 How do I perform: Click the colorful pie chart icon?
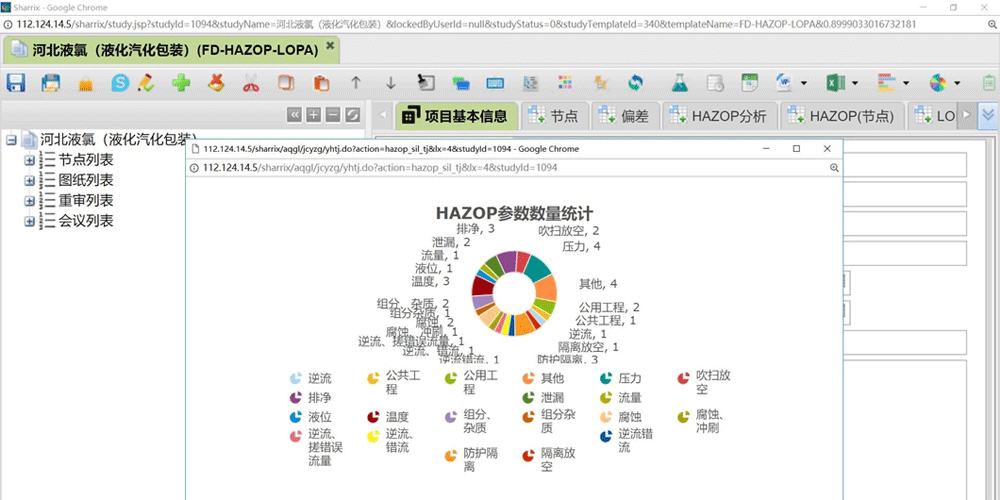coord(938,83)
